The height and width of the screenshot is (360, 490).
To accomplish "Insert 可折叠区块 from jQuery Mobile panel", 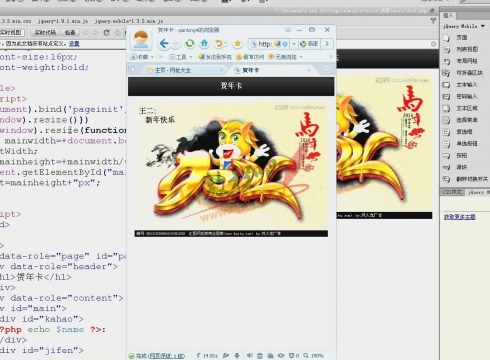I will click(469, 73).
